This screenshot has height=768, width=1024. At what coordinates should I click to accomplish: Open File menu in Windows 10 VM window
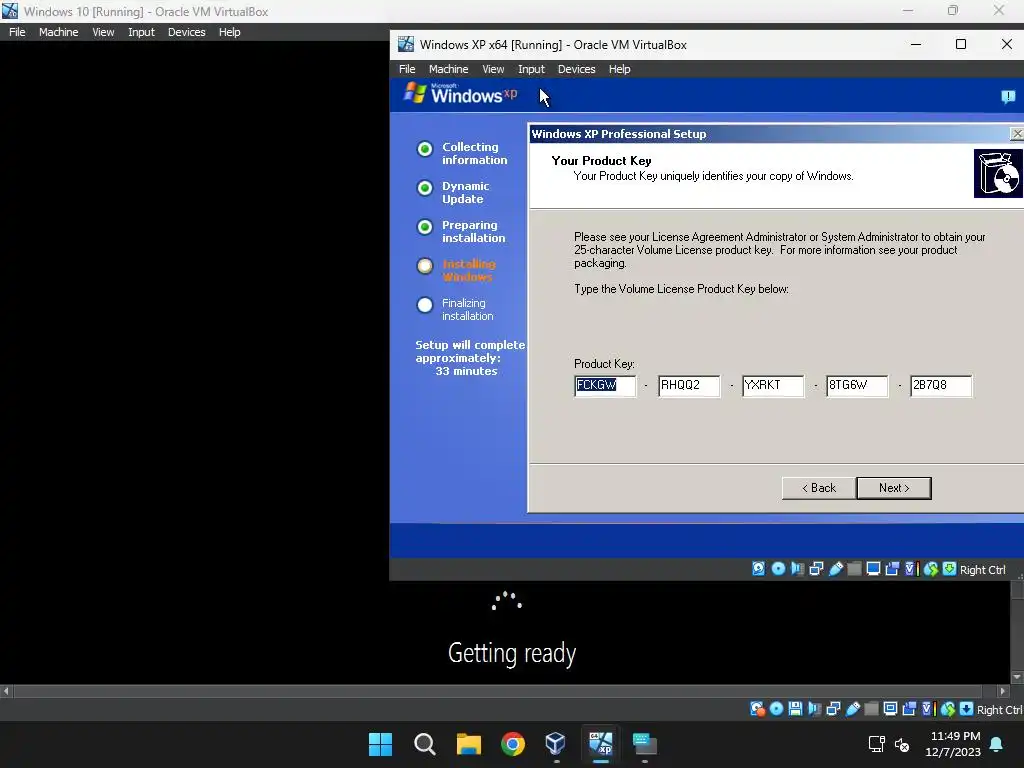point(17,32)
